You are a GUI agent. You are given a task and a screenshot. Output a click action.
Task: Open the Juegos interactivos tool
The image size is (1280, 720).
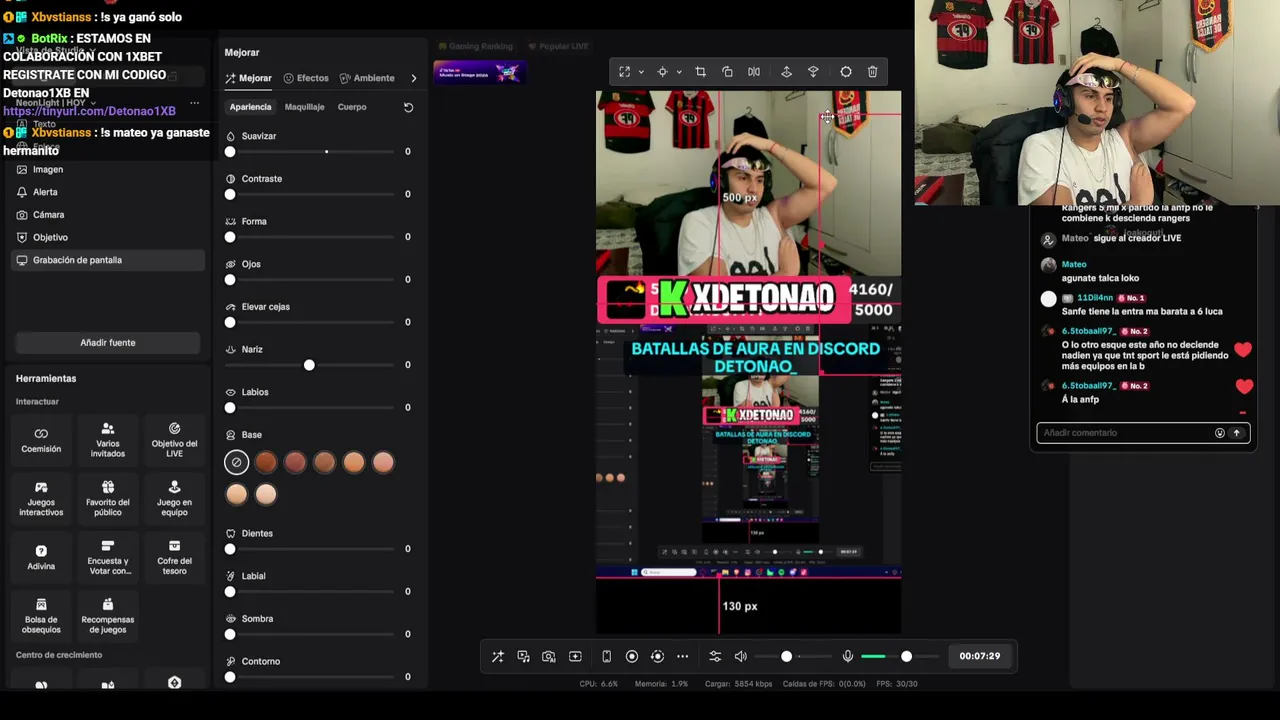(41, 499)
